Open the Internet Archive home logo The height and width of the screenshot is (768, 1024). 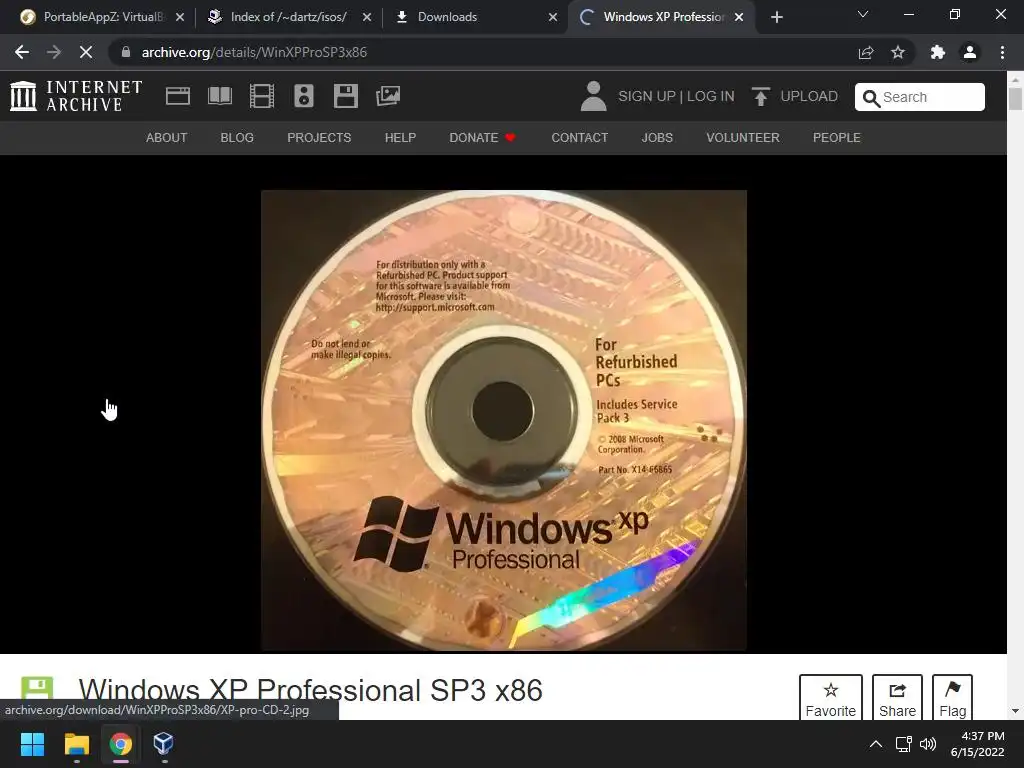click(x=76, y=96)
